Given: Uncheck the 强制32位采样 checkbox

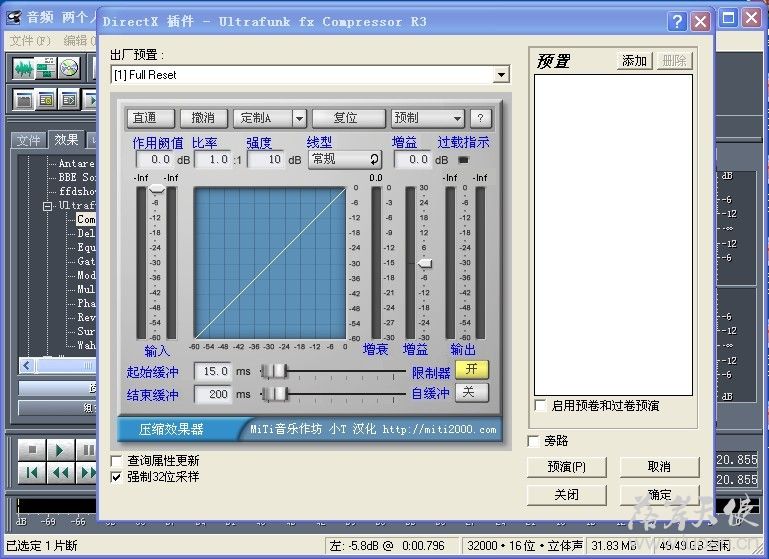Looking at the screenshot, I should [116, 477].
